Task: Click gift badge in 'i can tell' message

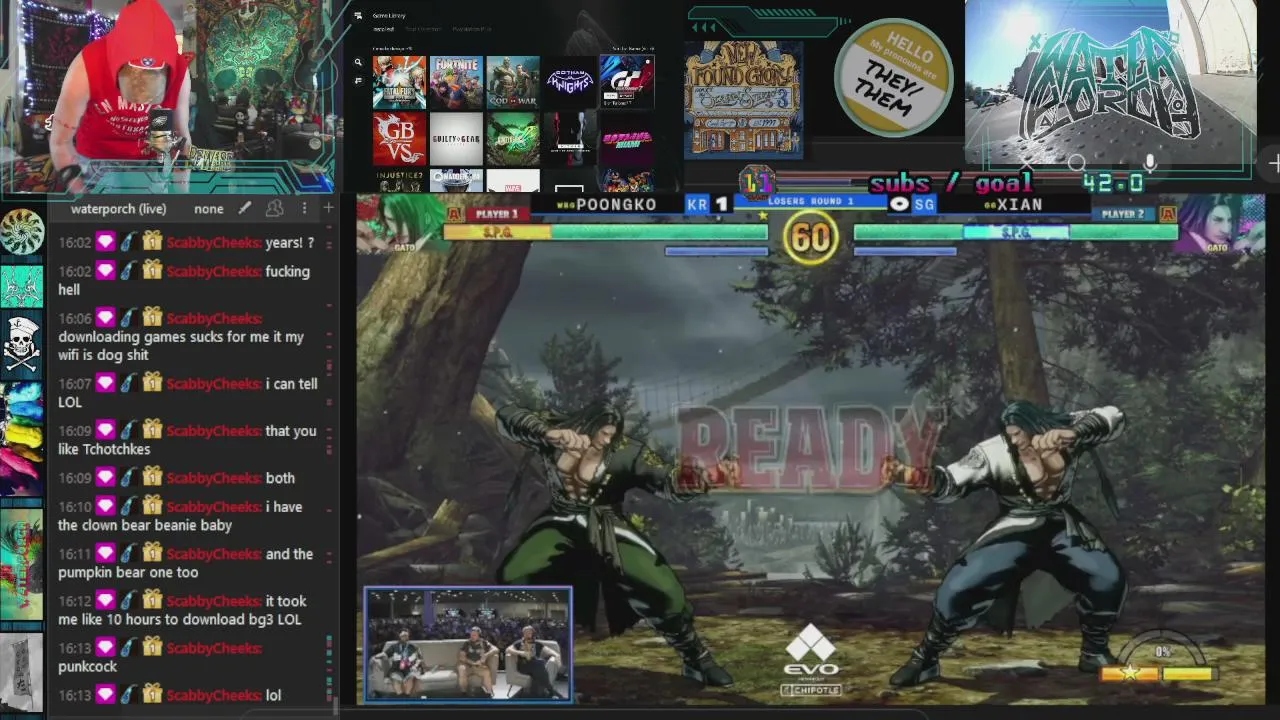Action: point(151,383)
